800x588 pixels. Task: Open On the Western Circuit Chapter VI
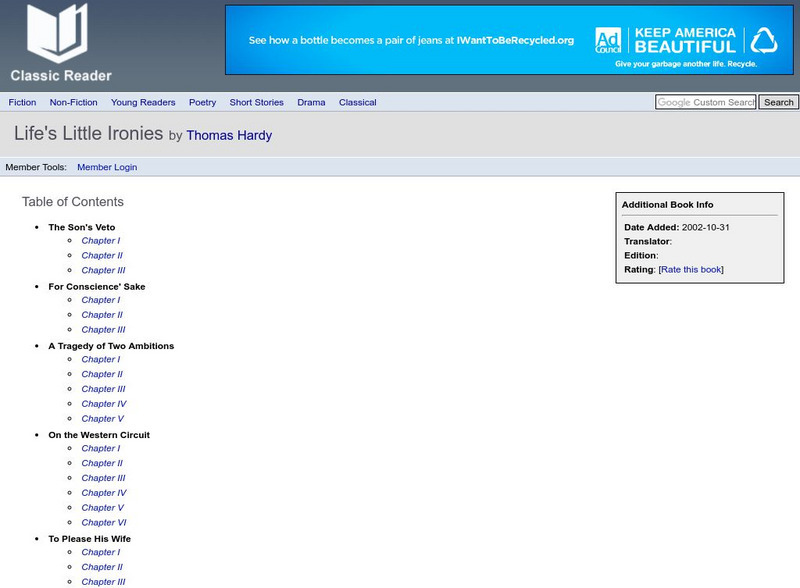point(104,522)
